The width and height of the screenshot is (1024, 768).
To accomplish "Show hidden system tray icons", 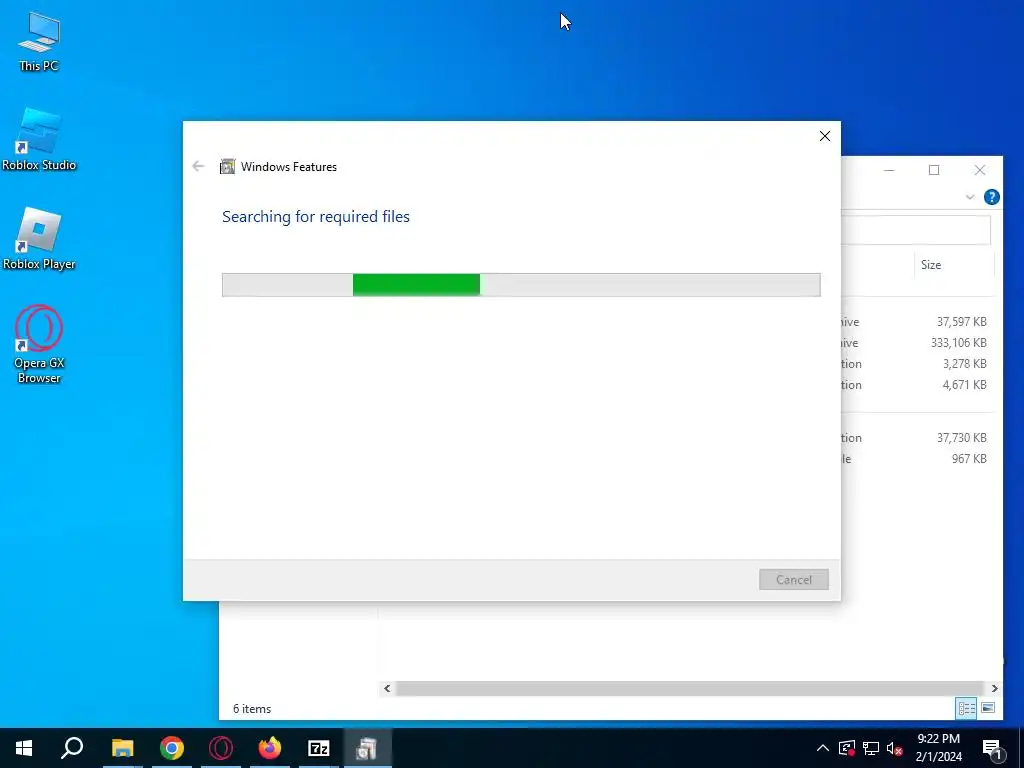I will coord(823,748).
